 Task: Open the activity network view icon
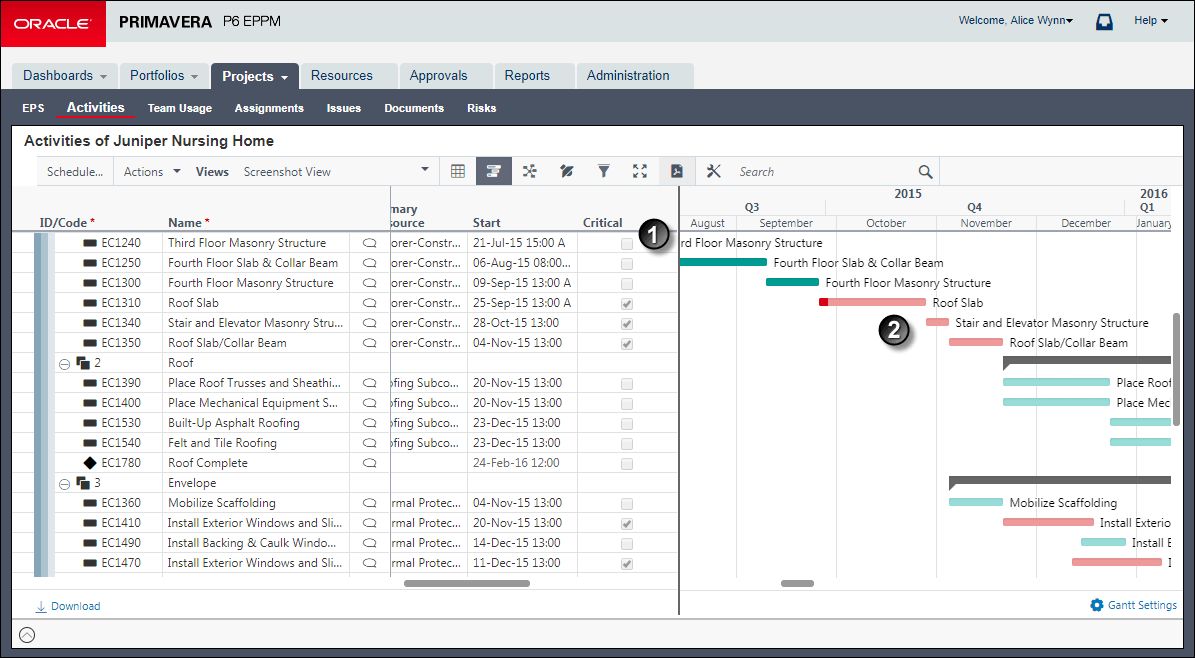point(530,172)
